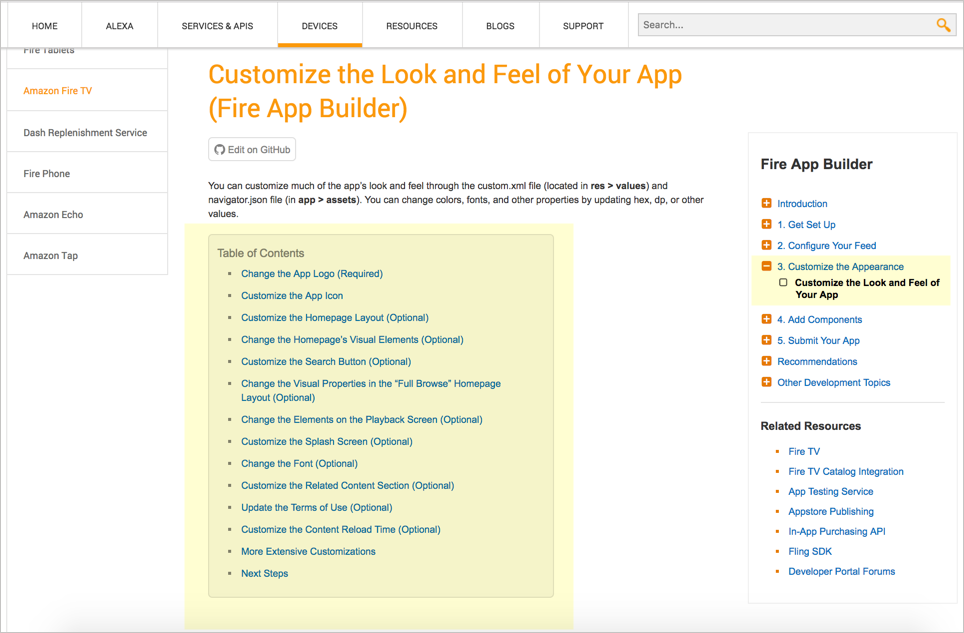This screenshot has width=964, height=633.
Task: Expand the 4. Add Components plus icon
Action: pyautogui.click(x=766, y=319)
